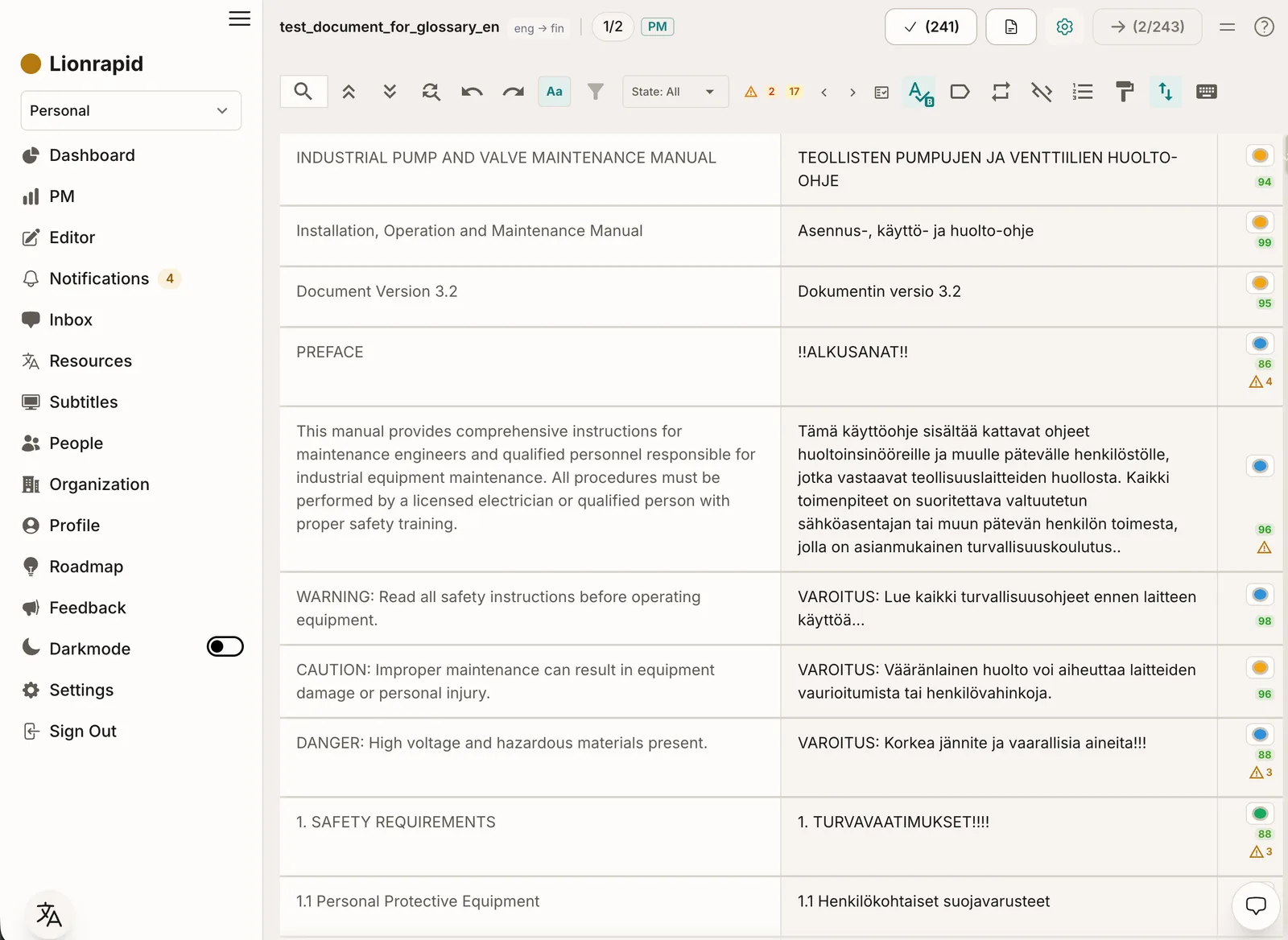The width and height of the screenshot is (1288, 940).
Task: Click the warning triangle count in toolbar
Action: (760, 92)
